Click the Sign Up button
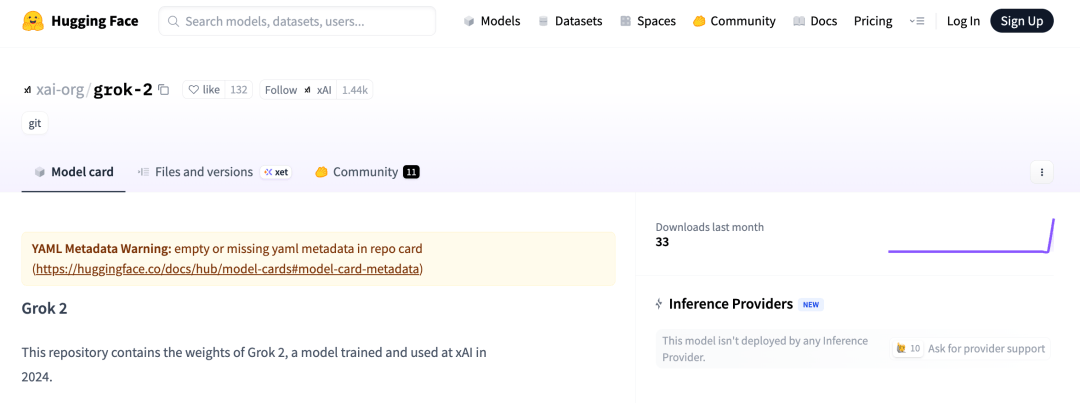The image size is (1080, 403). [x=1021, y=21]
